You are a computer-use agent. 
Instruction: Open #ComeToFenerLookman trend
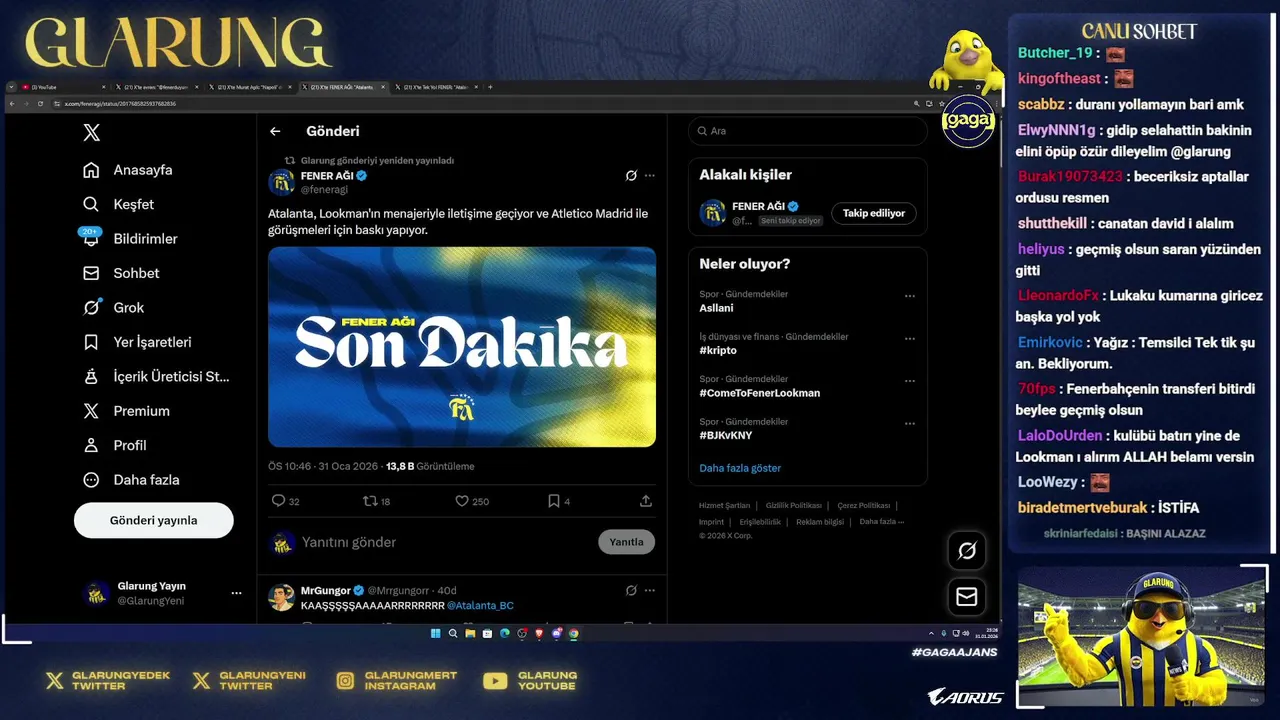point(760,393)
